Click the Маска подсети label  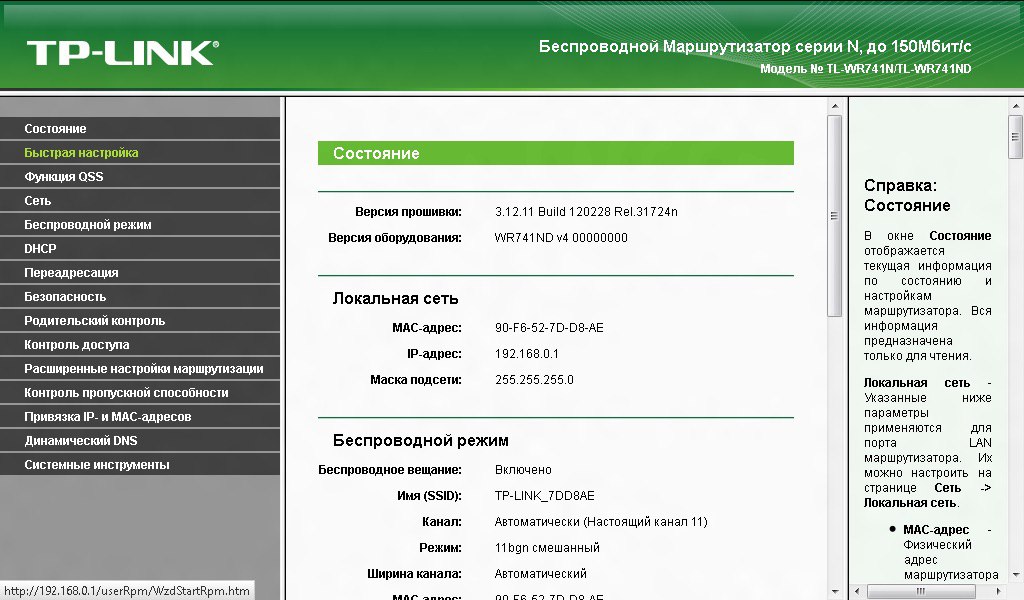416,380
